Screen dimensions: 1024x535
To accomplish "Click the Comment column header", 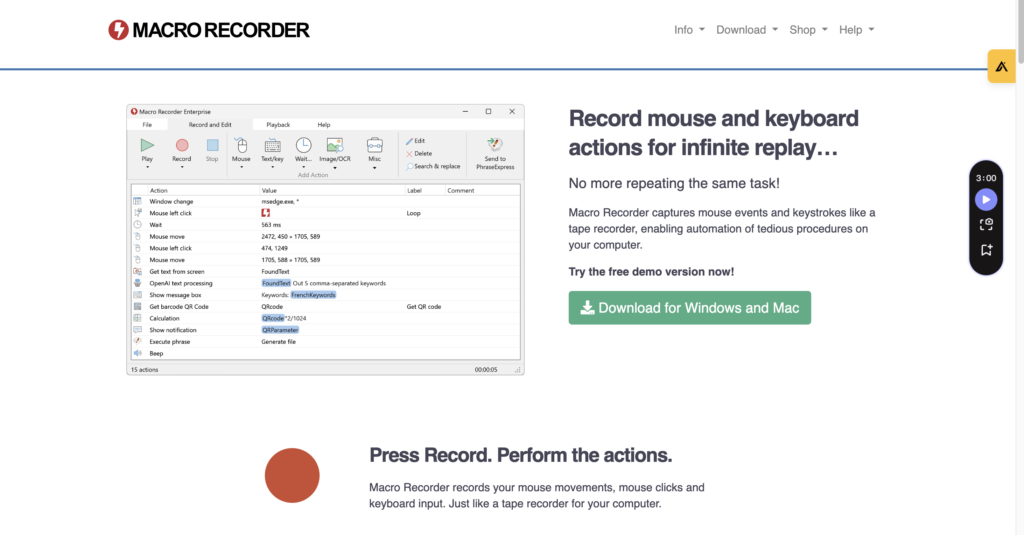I will pos(460,191).
